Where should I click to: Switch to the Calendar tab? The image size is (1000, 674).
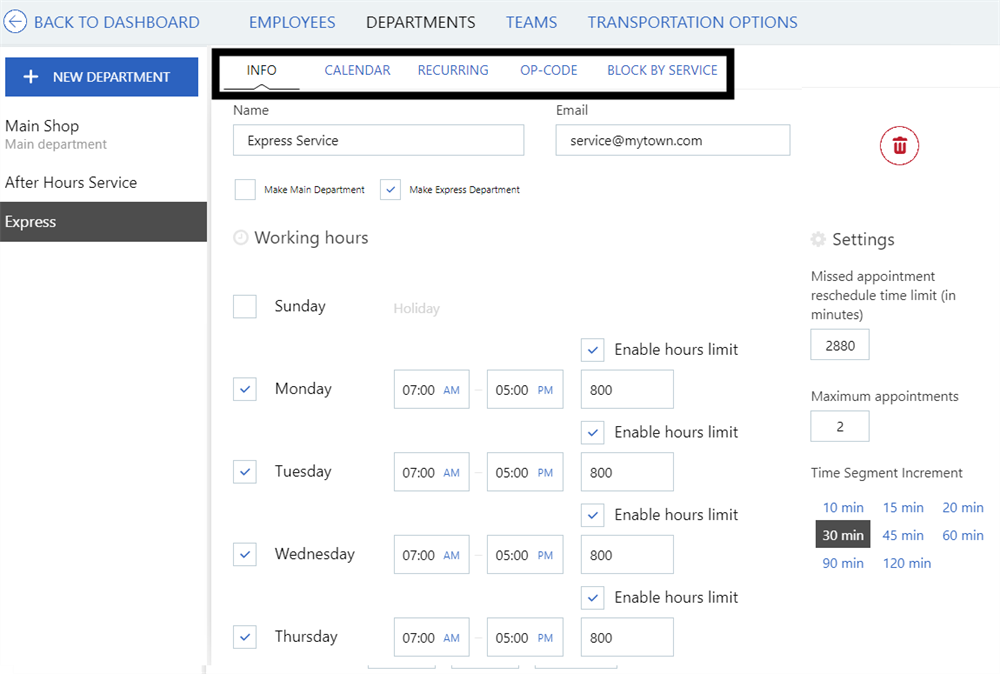tap(357, 70)
